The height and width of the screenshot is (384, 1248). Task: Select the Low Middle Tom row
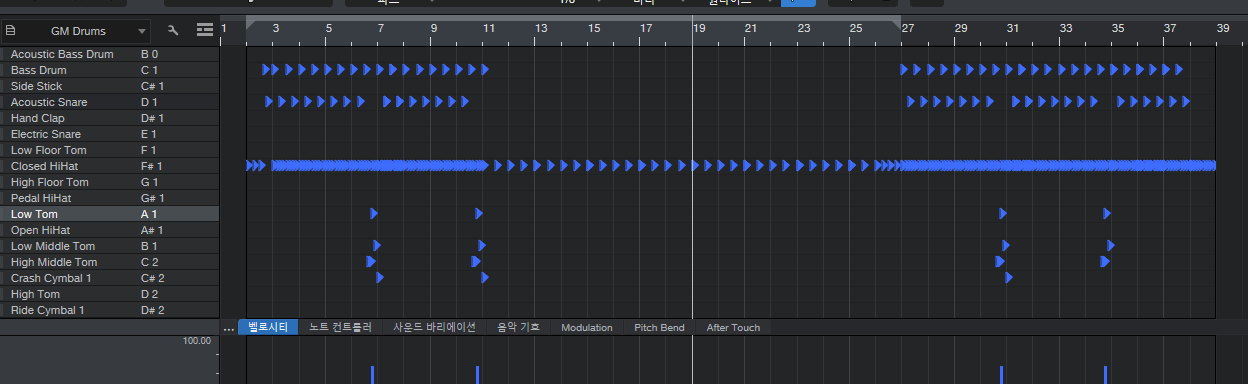coord(110,246)
